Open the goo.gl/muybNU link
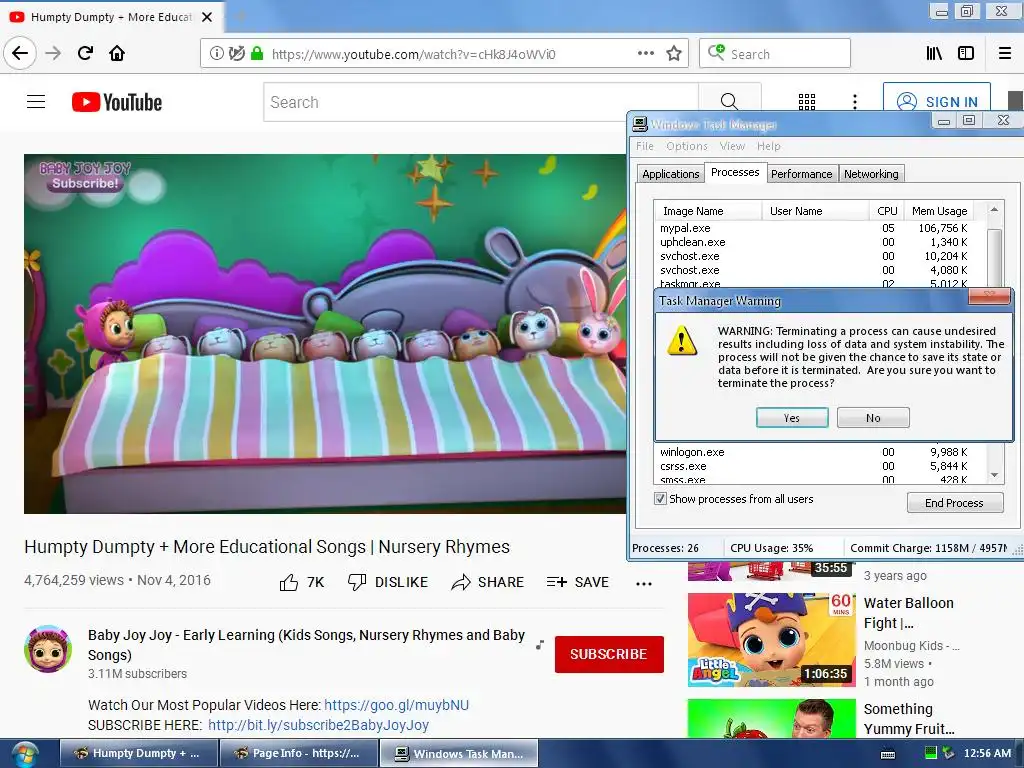Screen dimensions: 1024x768 396,705
